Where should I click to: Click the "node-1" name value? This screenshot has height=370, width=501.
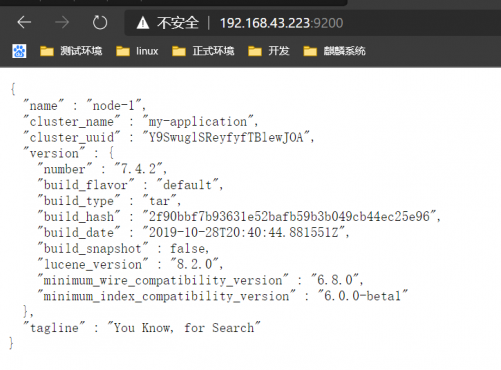click(114, 105)
